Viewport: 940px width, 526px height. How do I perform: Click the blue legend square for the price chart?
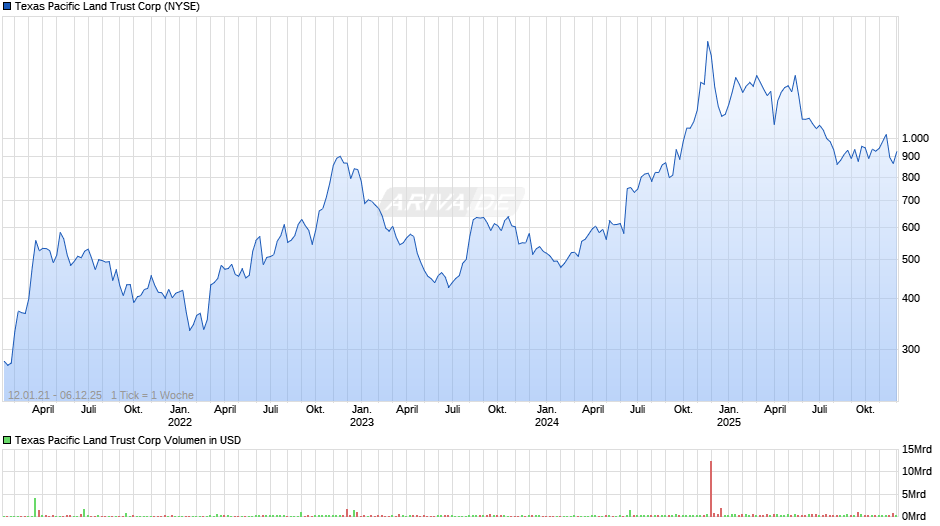pyautogui.click(x=7, y=7)
